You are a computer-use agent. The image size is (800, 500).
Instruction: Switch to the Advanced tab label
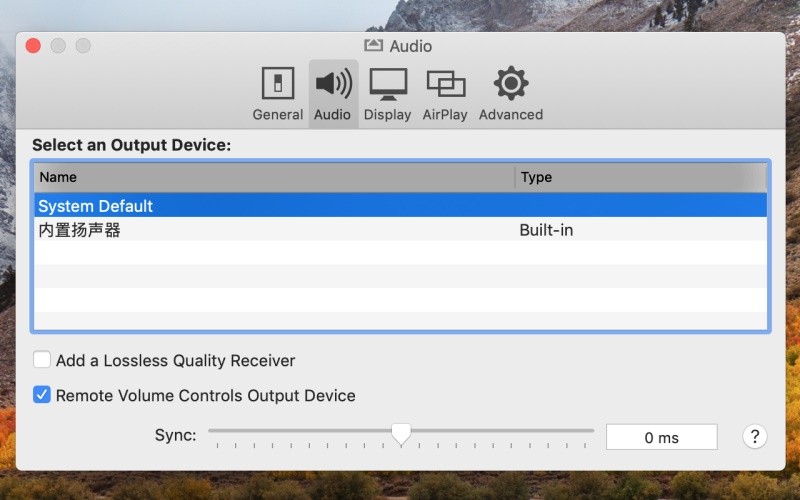click(x=511, y=114)
